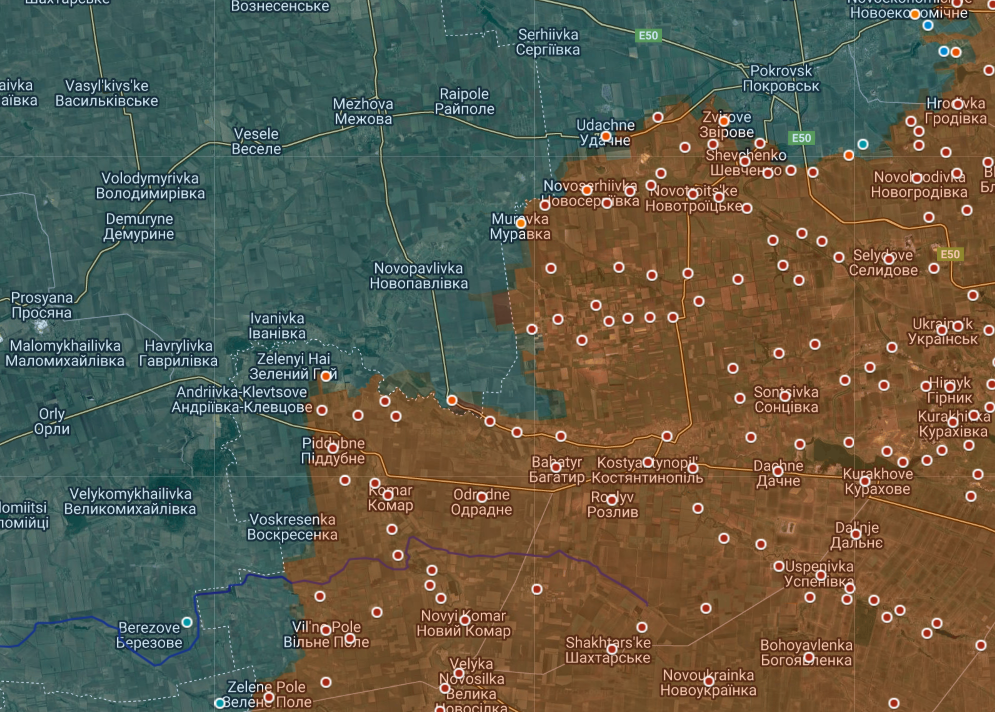The height and width of the screenshot is (712, 995).
Task: Click the orange marker on Novoekonomichne label
Action: tap(915, 14)
